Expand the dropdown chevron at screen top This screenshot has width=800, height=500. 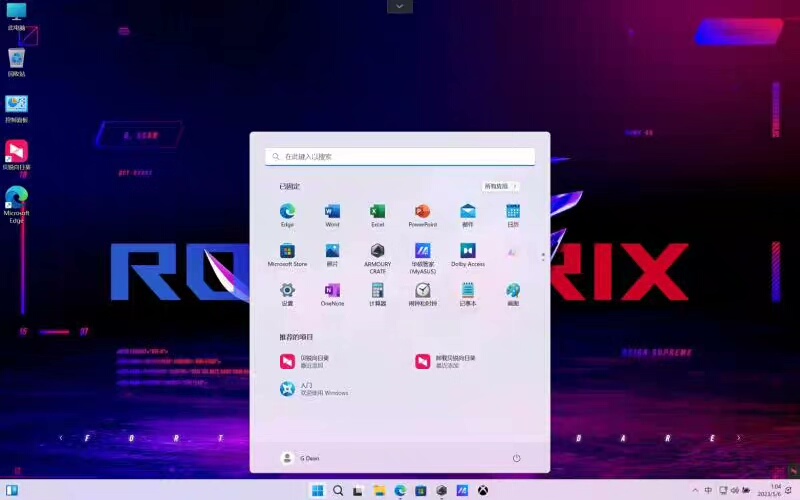400,6
